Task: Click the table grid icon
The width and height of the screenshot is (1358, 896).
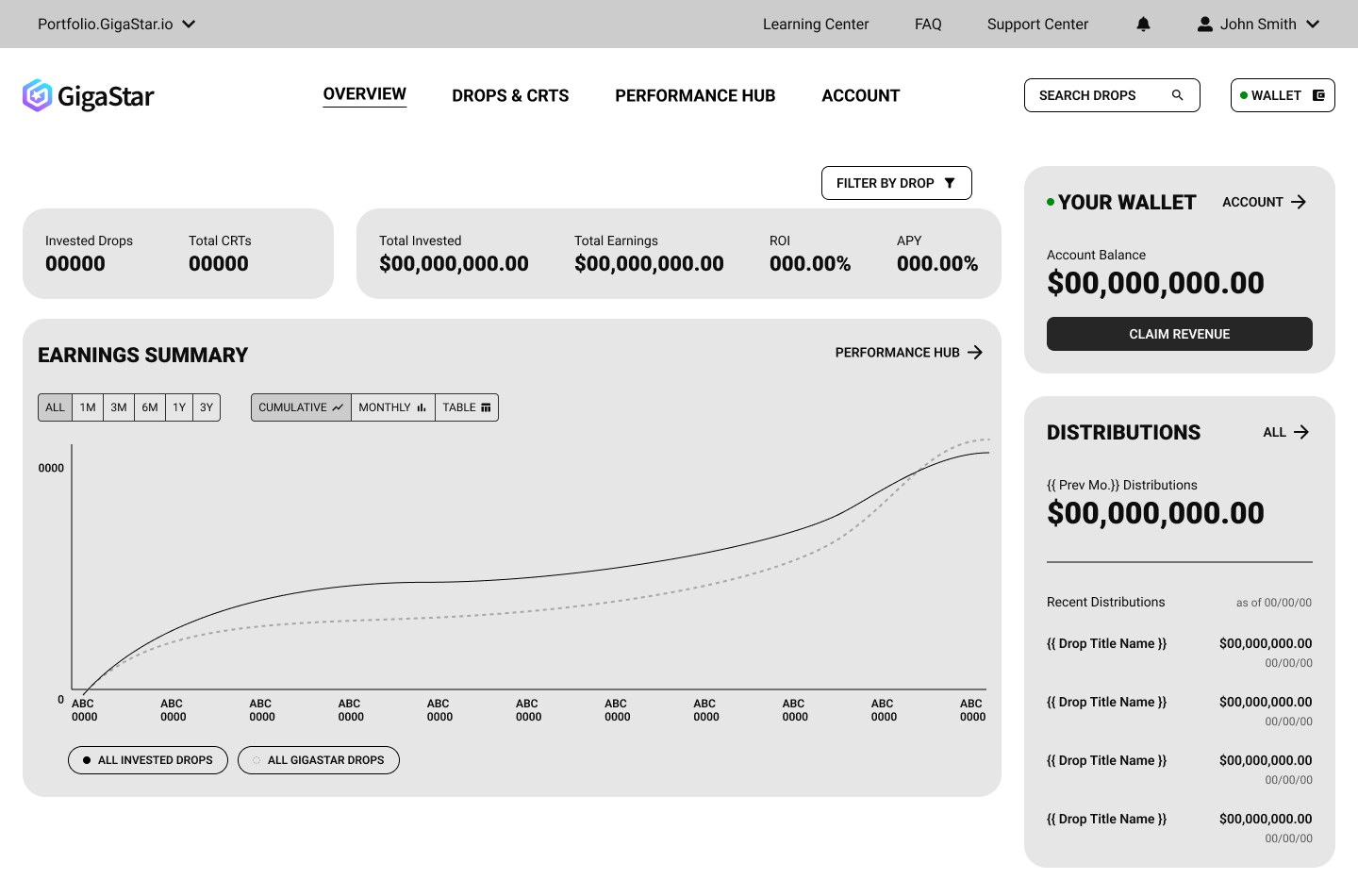Action: pos(486,407)
